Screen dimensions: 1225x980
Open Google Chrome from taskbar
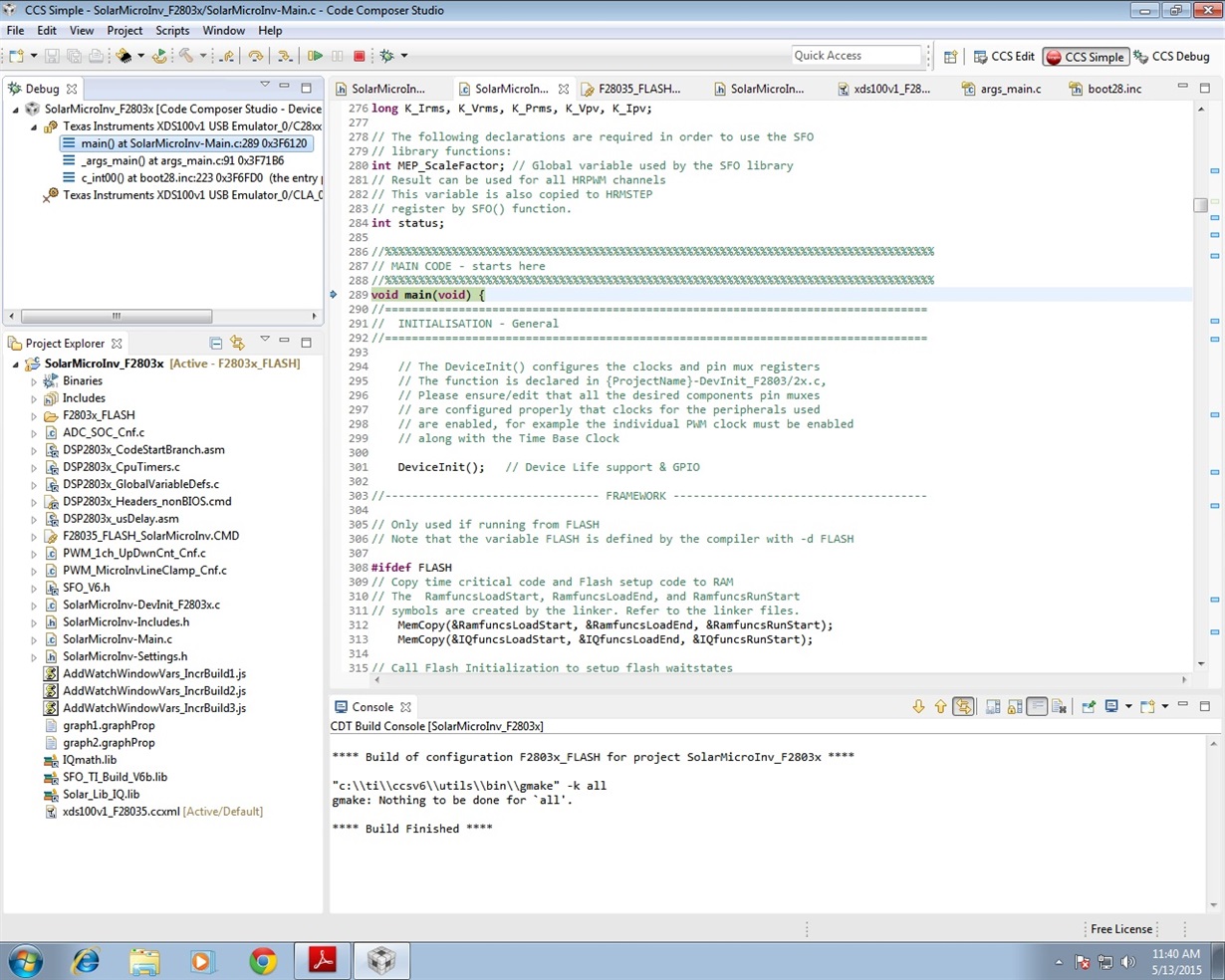(x=263, y=961)
